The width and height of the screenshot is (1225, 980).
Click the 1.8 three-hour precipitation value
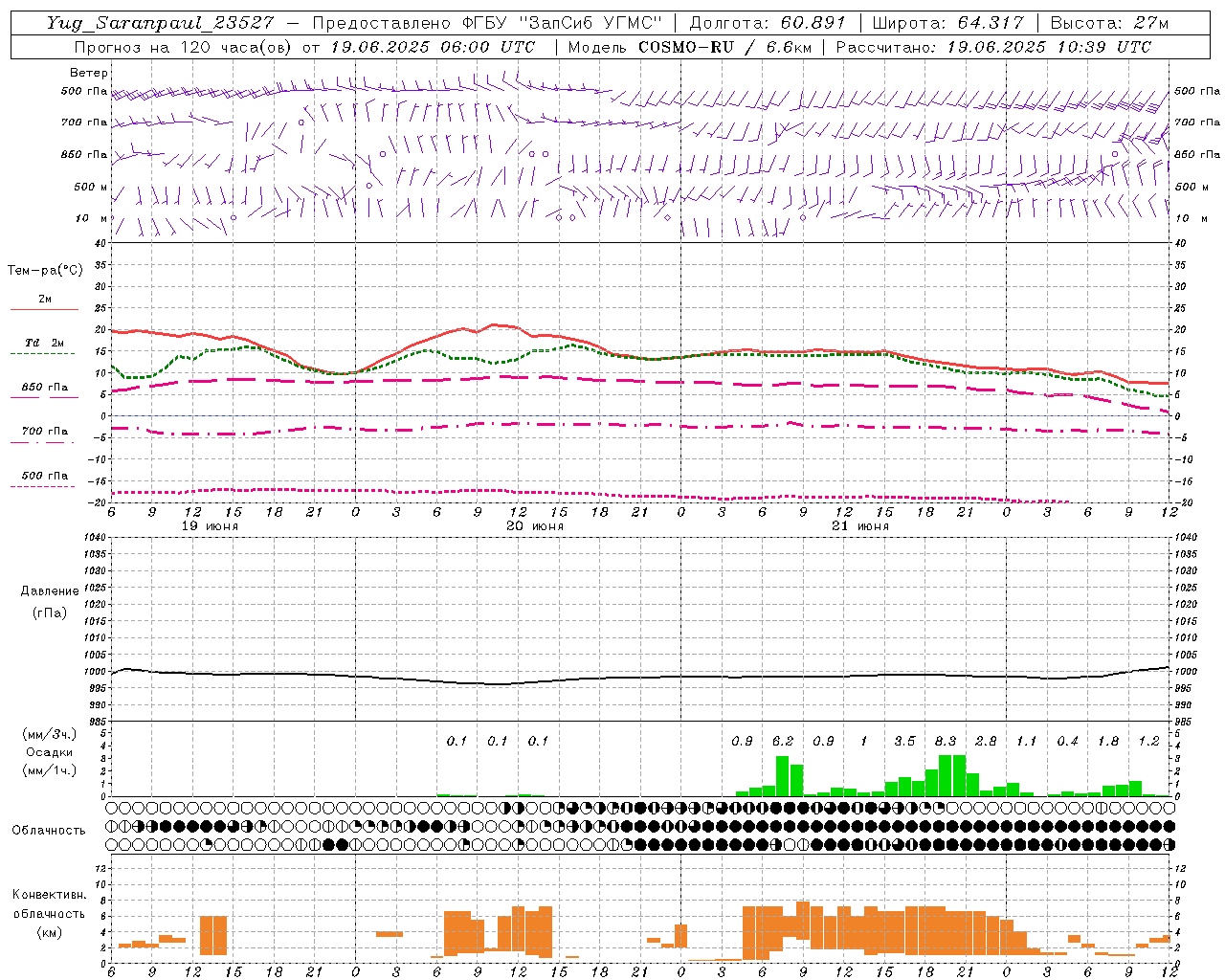1108,741
